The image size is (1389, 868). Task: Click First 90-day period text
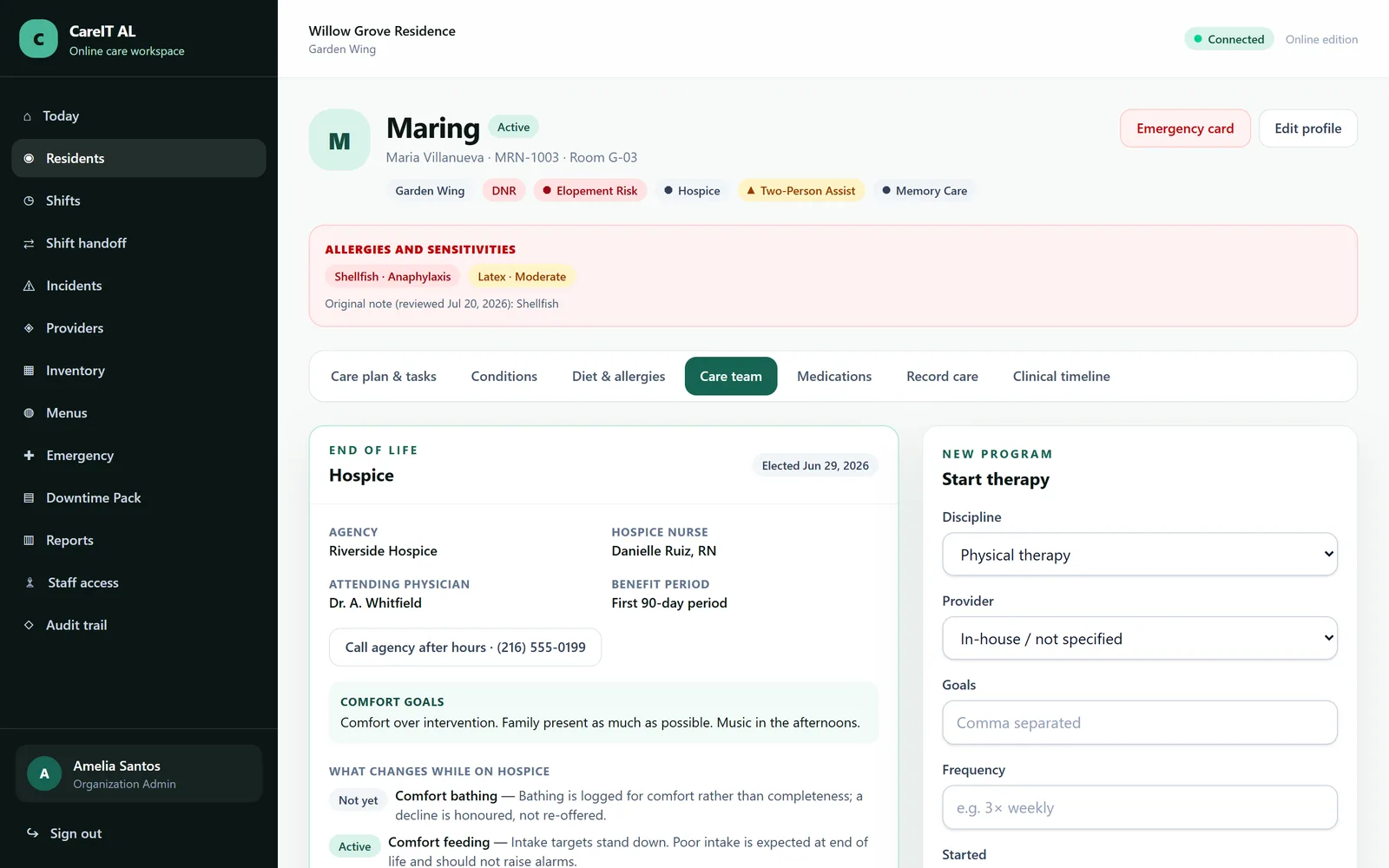(x=669, y=603)
